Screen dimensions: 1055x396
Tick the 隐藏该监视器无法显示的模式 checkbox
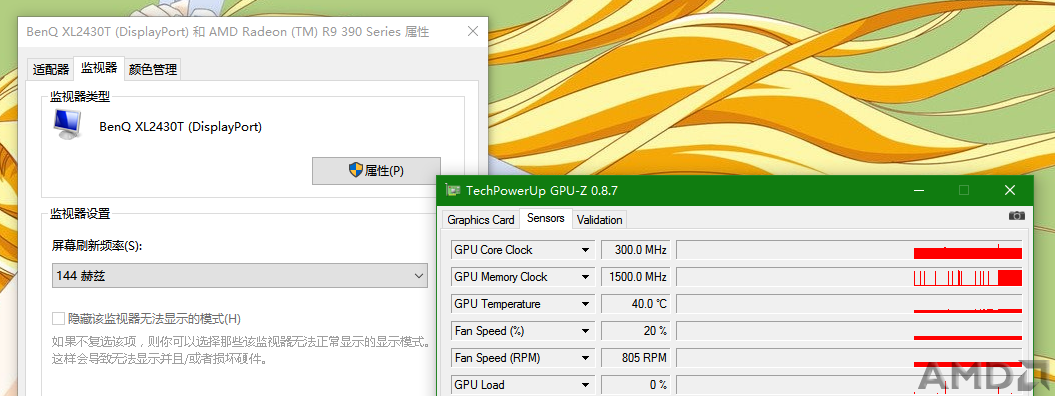[x=59, y=318]
